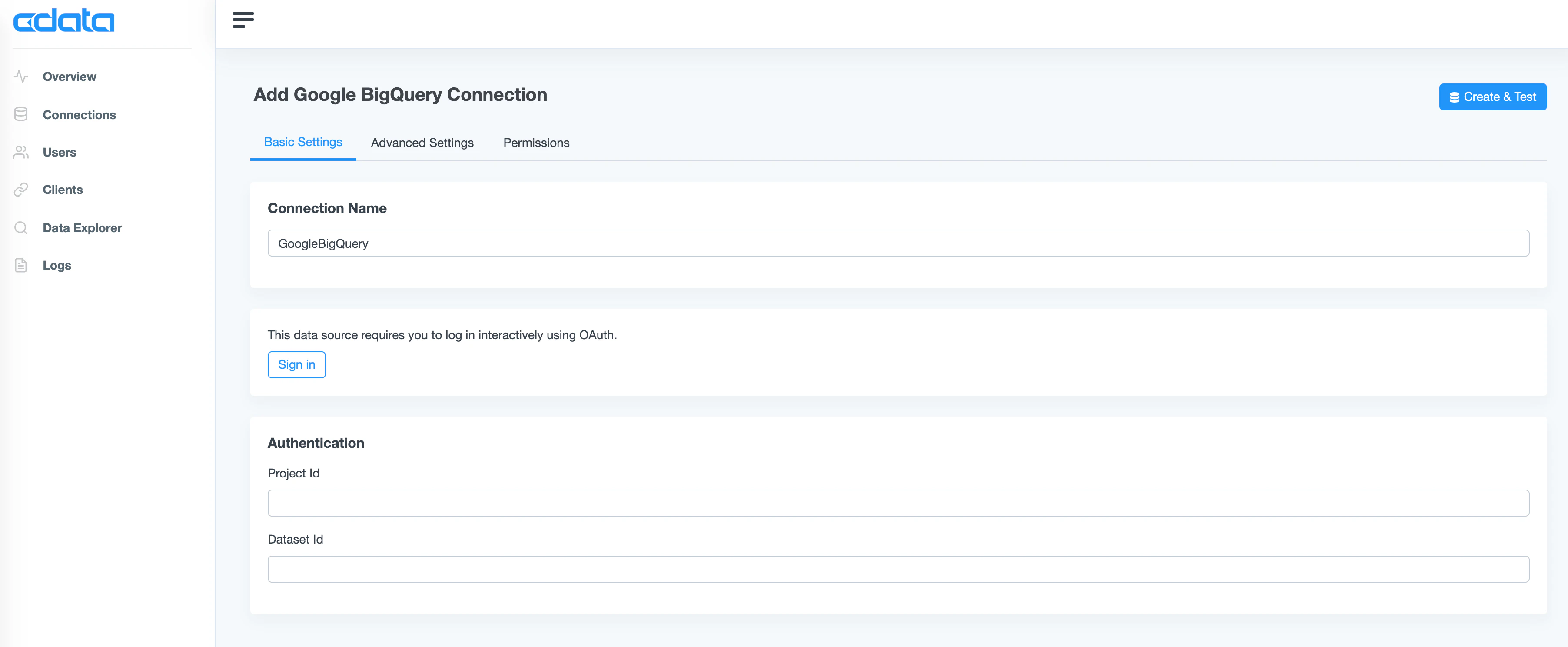Screen dimensions: 1568x647
Task: Click the Logs document icon
Action: tap(21, 265)
